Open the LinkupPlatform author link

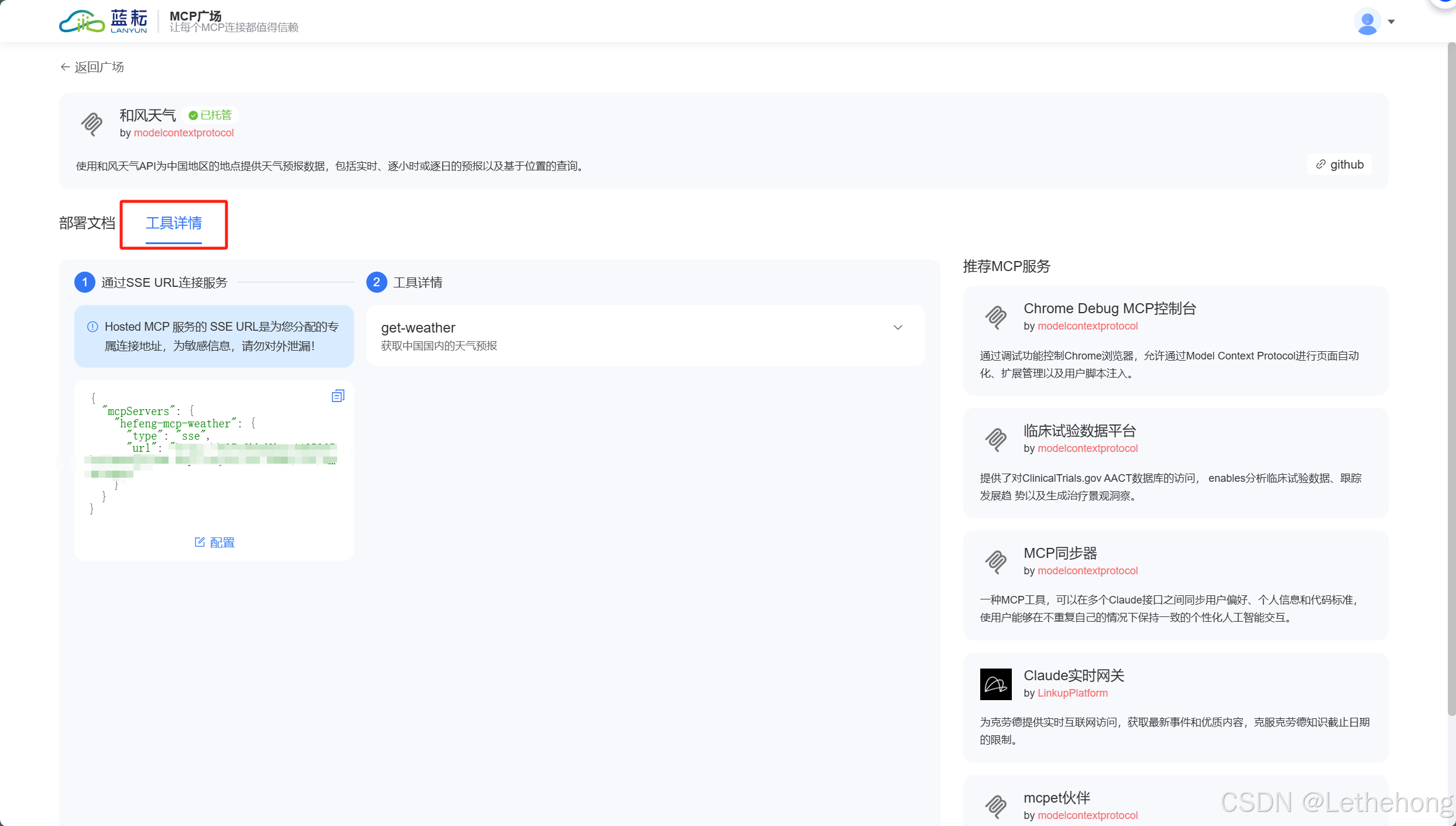click(x=1073, y=693)
